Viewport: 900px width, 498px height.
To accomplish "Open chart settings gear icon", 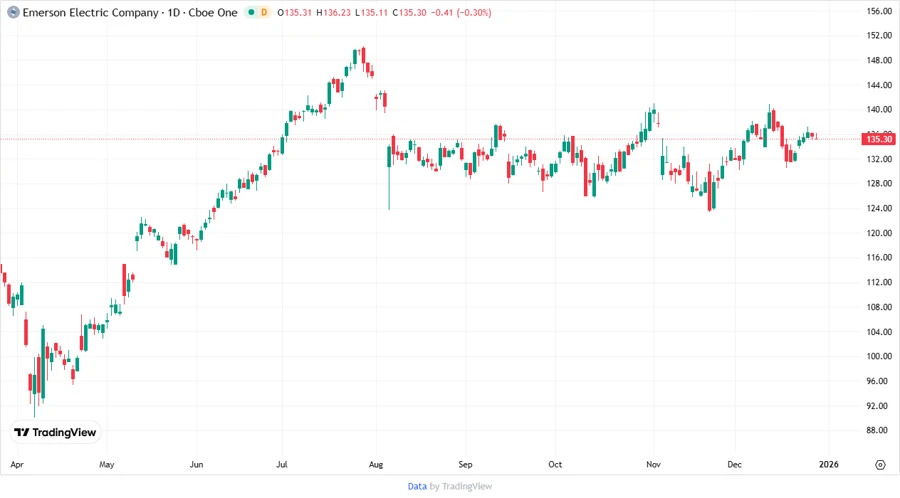I will click(x=880, y=465).
